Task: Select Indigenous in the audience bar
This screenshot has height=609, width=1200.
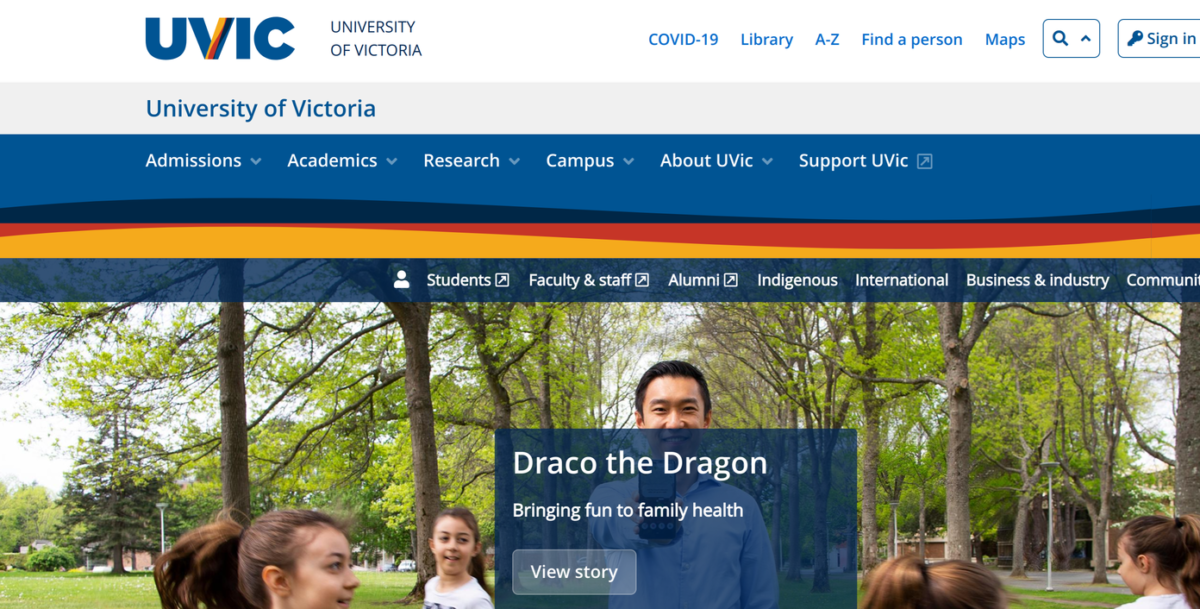Action: 797,280
